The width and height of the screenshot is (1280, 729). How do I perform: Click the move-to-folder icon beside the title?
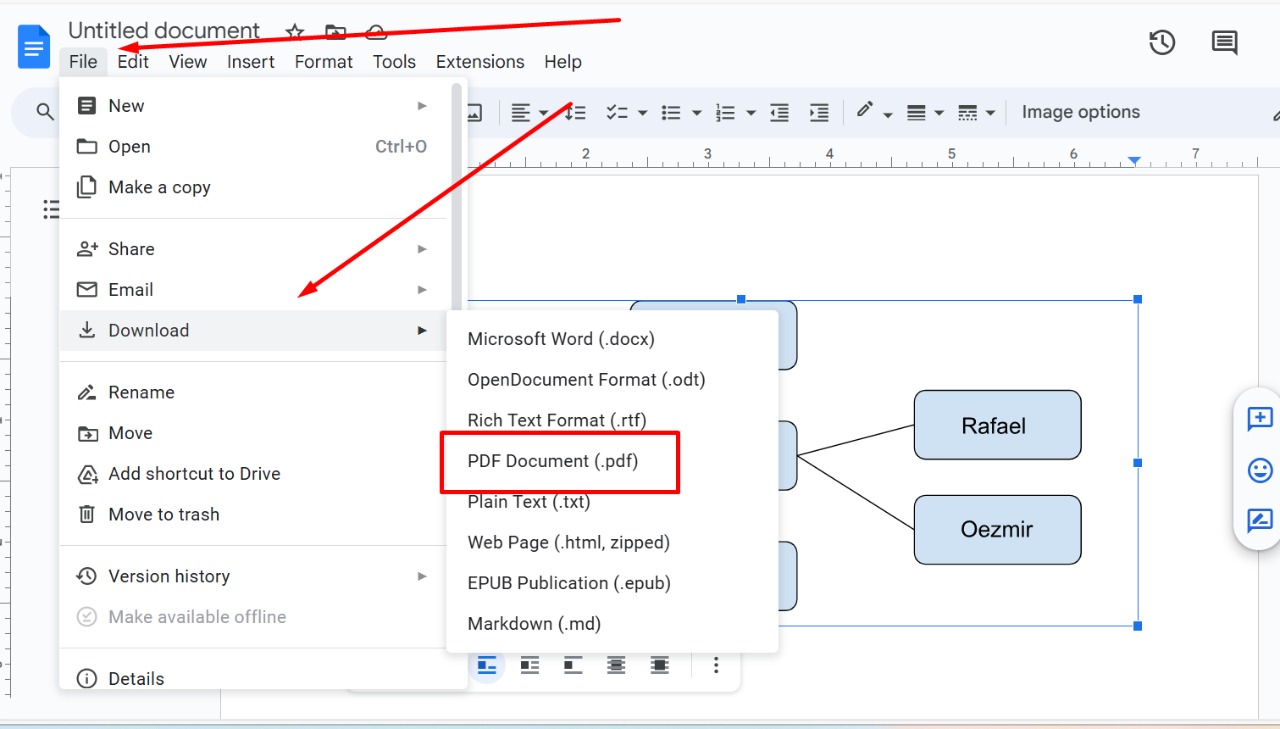pos(336,32)
